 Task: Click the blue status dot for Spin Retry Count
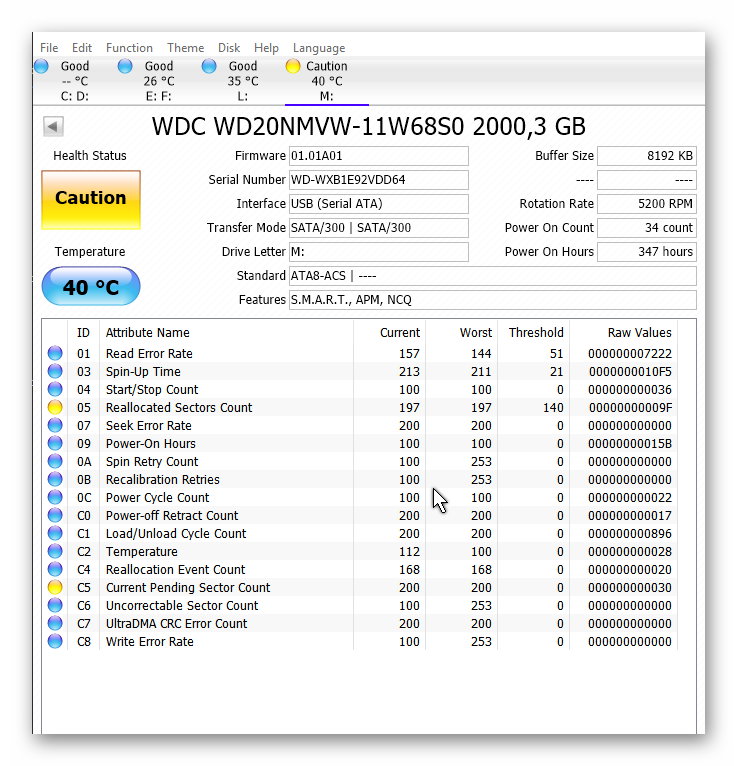(x=55, y=462)
